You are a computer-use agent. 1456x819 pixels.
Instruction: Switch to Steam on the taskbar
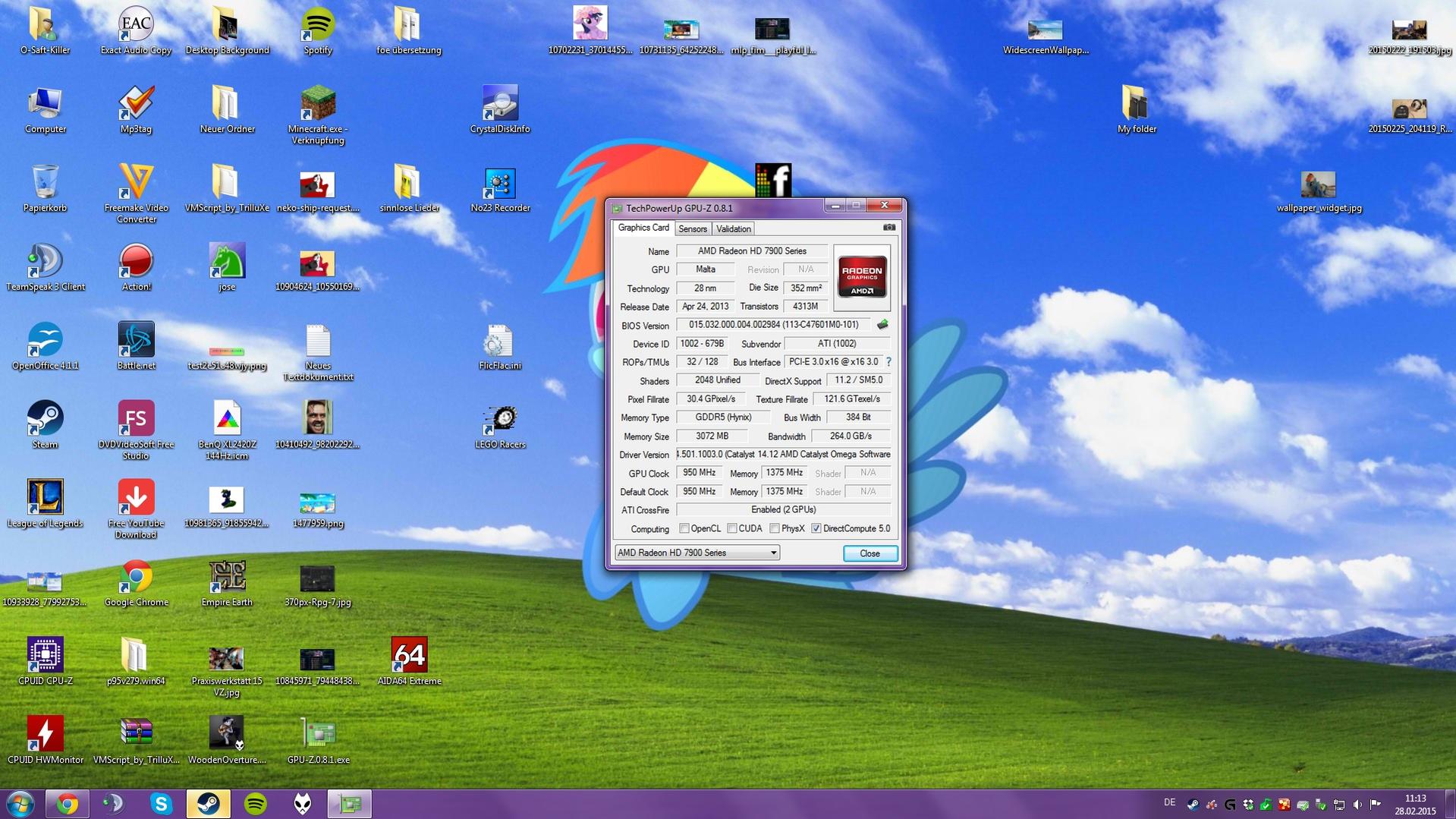click(208, 804)
